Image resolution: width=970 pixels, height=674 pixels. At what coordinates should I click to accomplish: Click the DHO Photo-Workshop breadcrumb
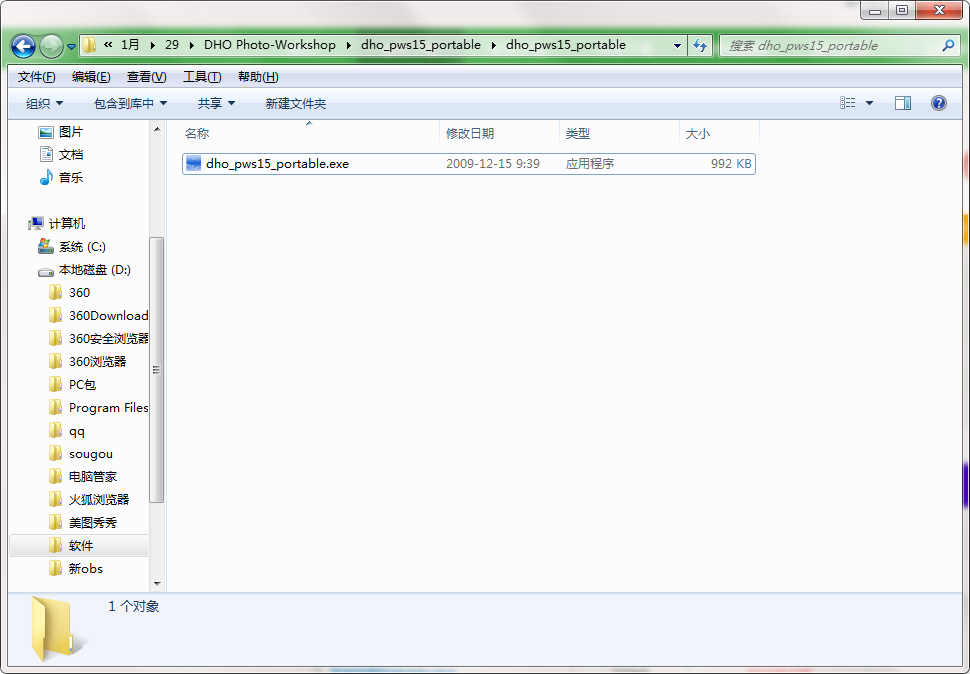coord(269,45)
